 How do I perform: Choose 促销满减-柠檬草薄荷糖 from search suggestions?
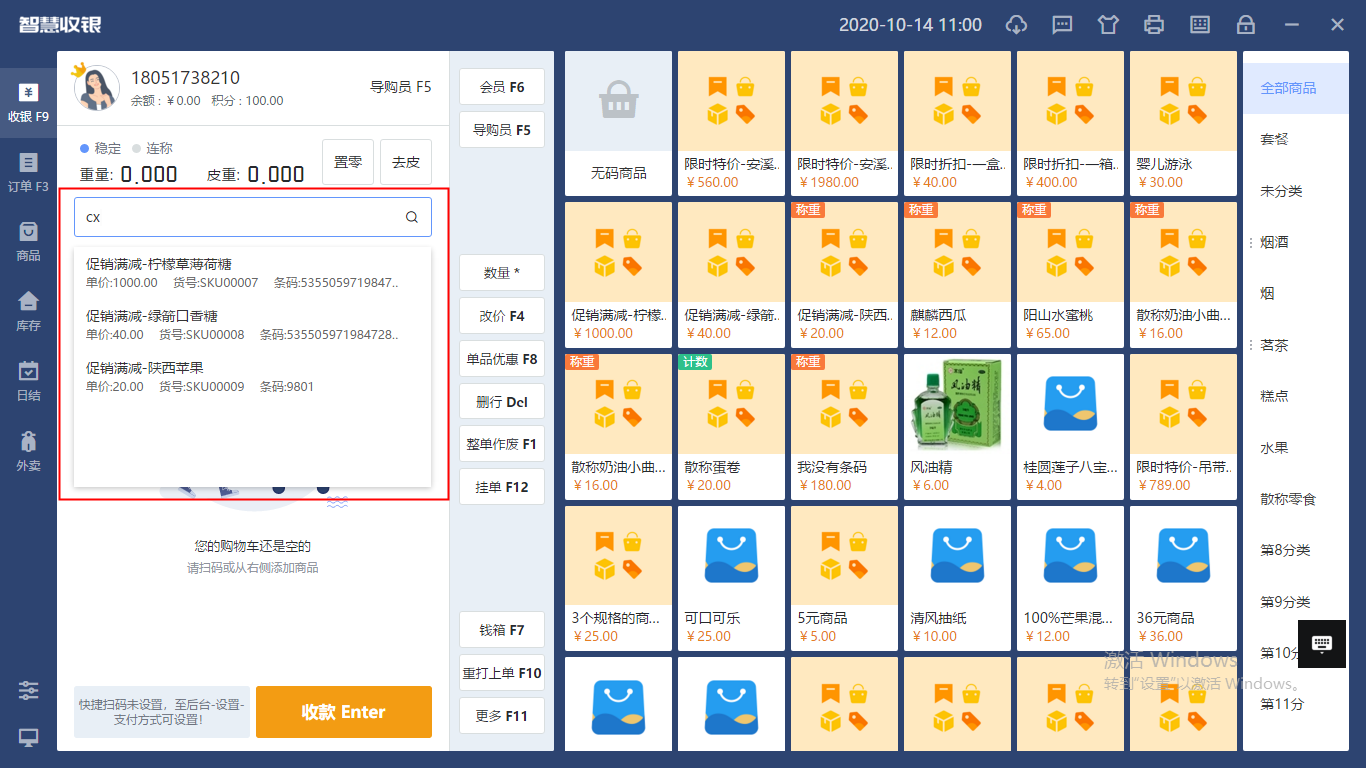159,264
